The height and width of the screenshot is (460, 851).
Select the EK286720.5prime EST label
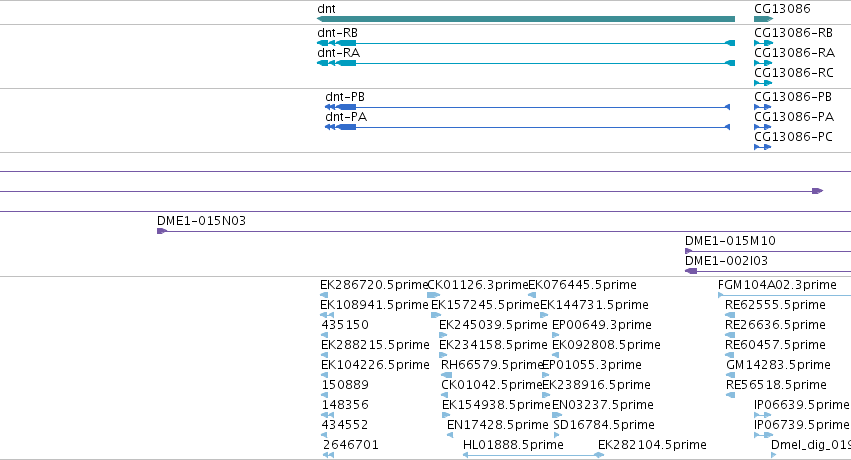374,285
